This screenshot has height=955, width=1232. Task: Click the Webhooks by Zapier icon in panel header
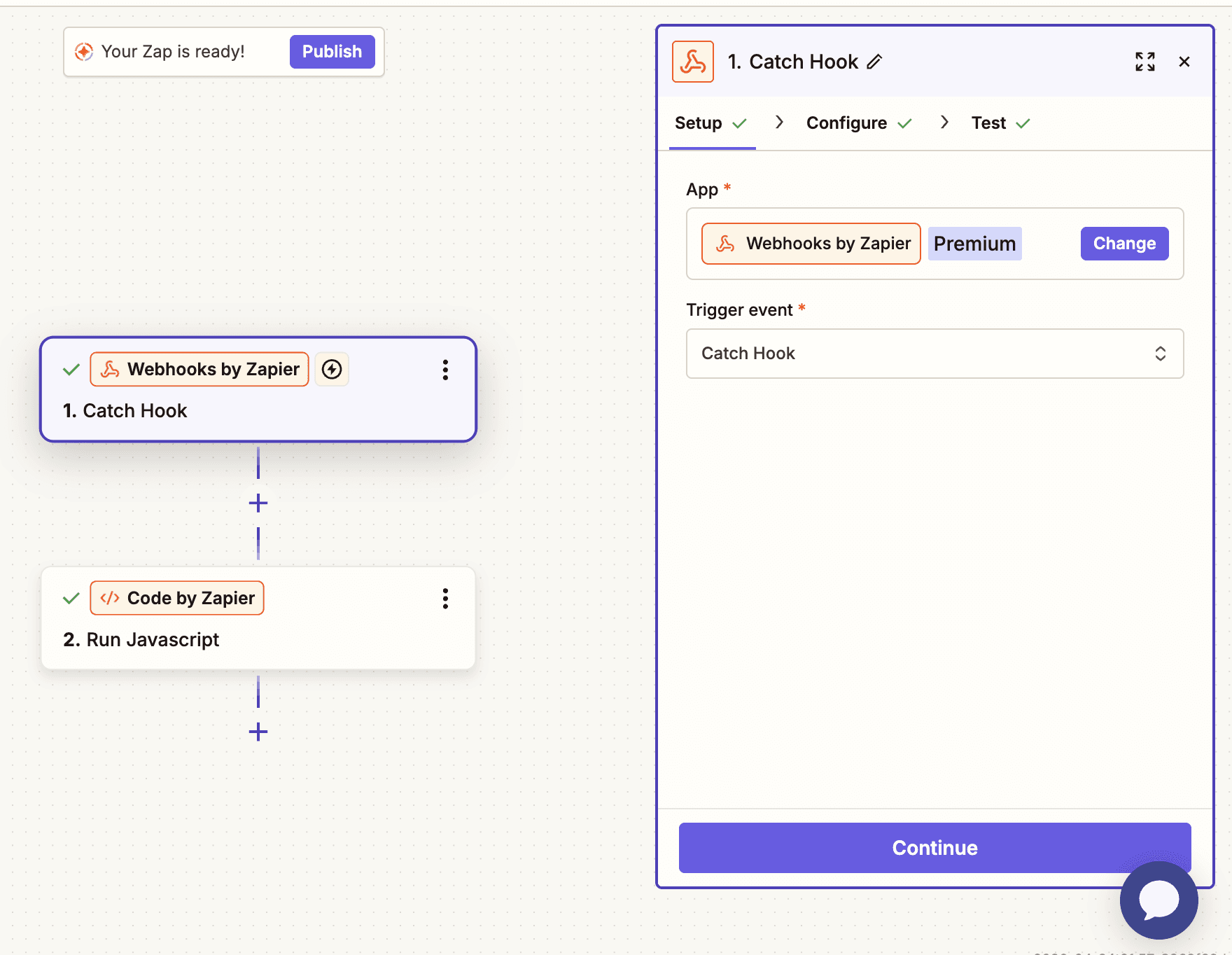coord(692,62)
